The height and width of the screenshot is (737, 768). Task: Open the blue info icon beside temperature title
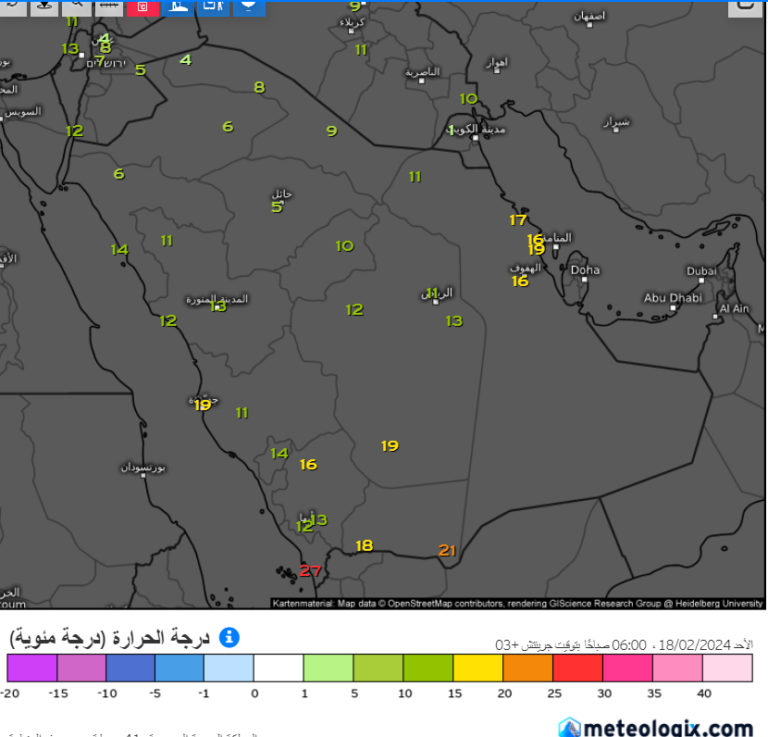point(229,638)
